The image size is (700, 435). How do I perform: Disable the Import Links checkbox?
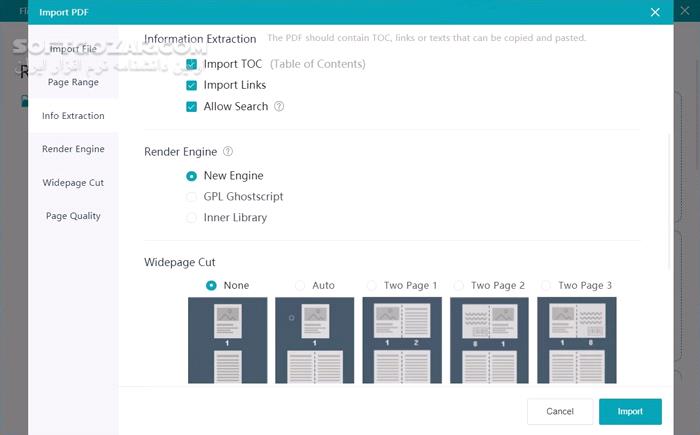coord(192,85)
